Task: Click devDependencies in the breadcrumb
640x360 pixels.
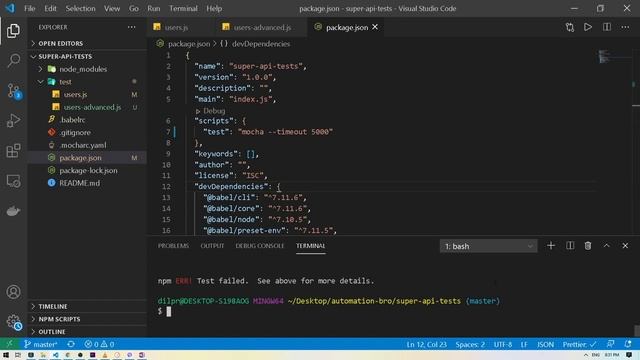Action: coord(261,44)
